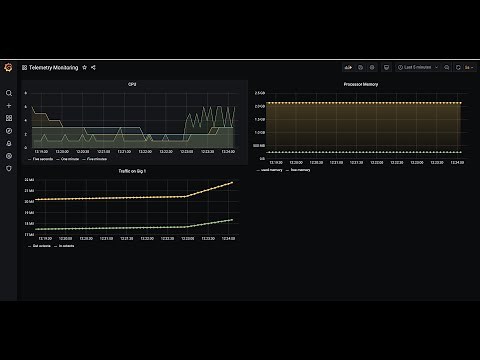Open the Explore compass icon in the sidebar

[x=9, y=131]
